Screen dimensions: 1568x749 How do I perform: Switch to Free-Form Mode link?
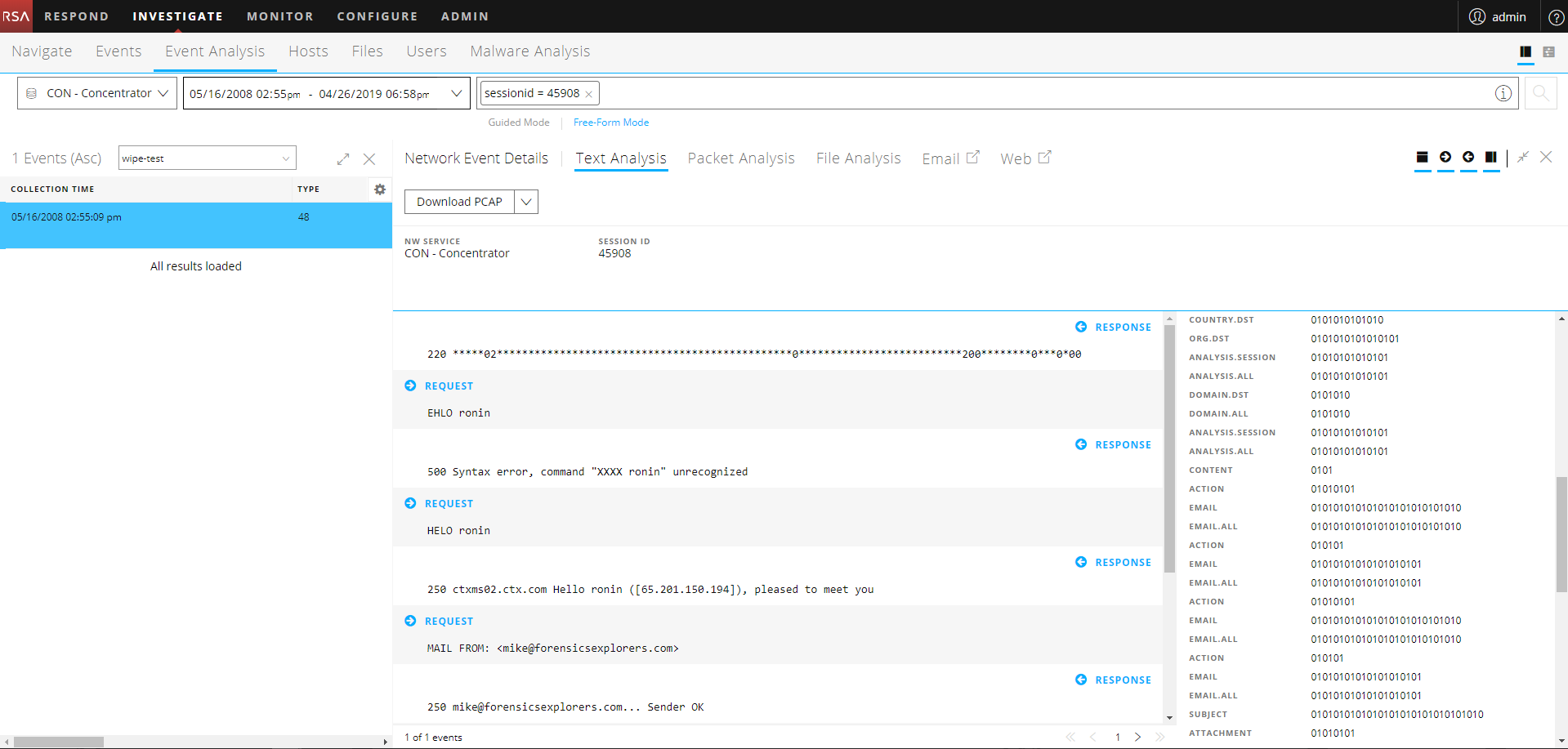coord(610,123)
